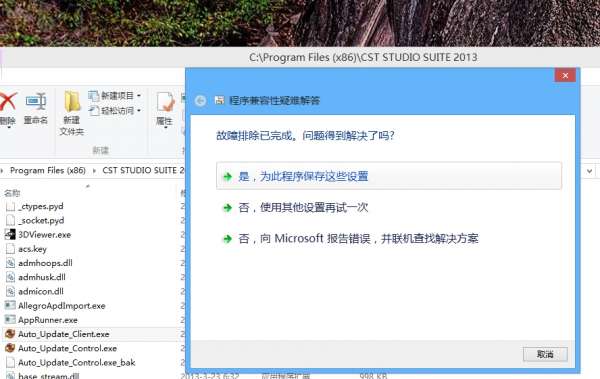Select file AllegroApdImport.exe
Image resolution: width=600 pixels, height=379 pixels.
[62, 305]
